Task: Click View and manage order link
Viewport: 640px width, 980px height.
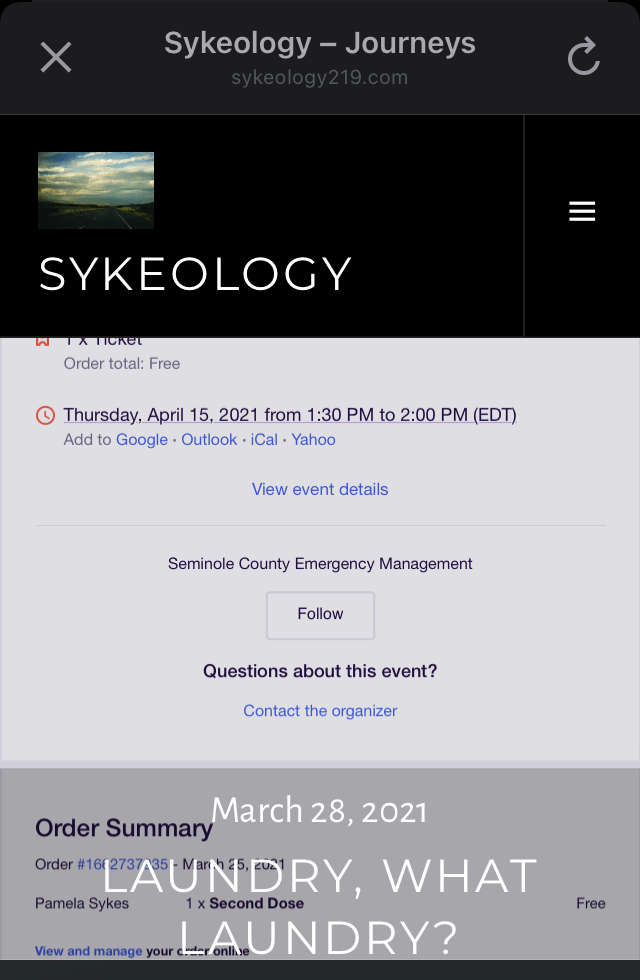Action: tap(89, 951)
